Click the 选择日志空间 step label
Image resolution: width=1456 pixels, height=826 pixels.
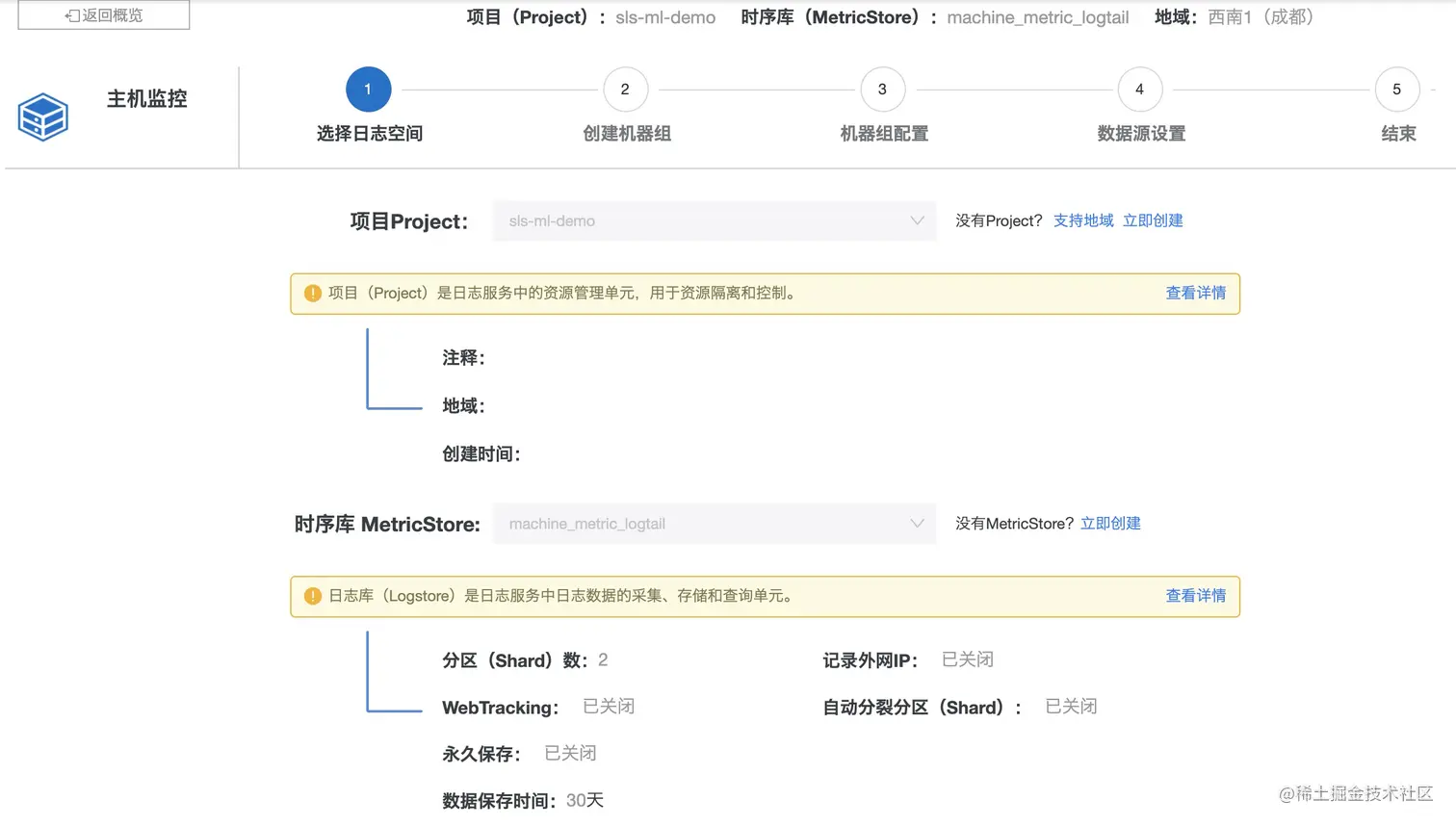(x=370, y=134)
